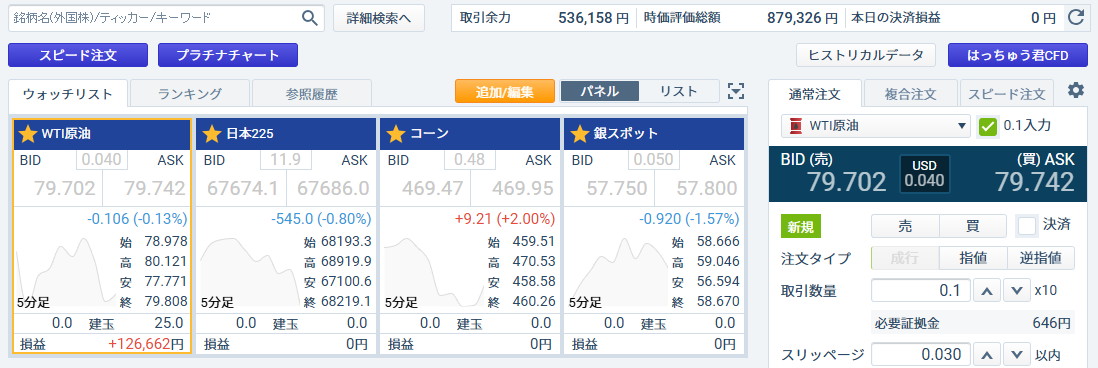
Task: Switch watchlist to パネル view
Action: tap(599, 91)
